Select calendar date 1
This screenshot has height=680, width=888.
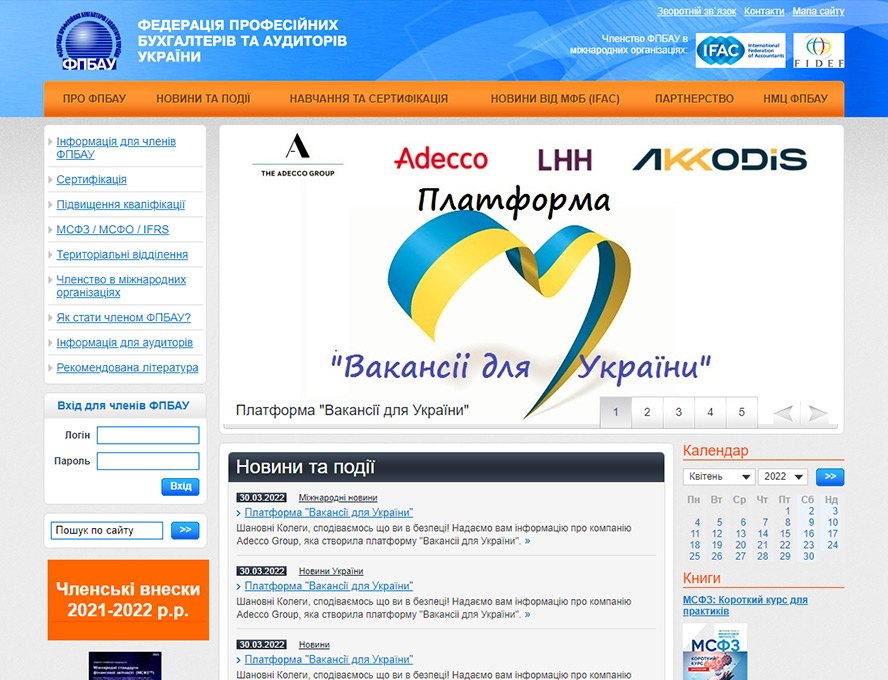point(788,511)
